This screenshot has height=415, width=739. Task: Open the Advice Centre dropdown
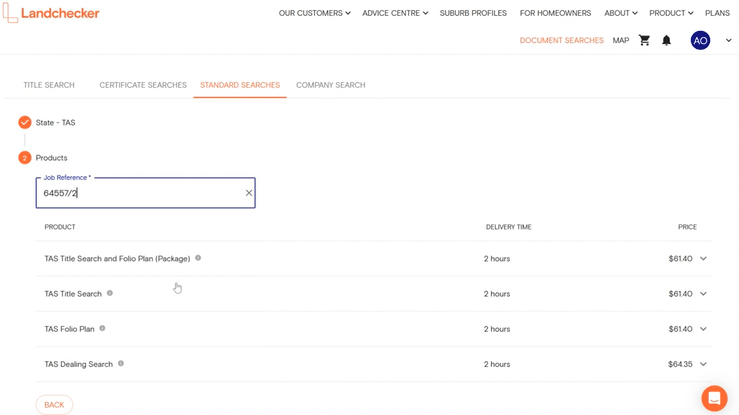point(395,13)
